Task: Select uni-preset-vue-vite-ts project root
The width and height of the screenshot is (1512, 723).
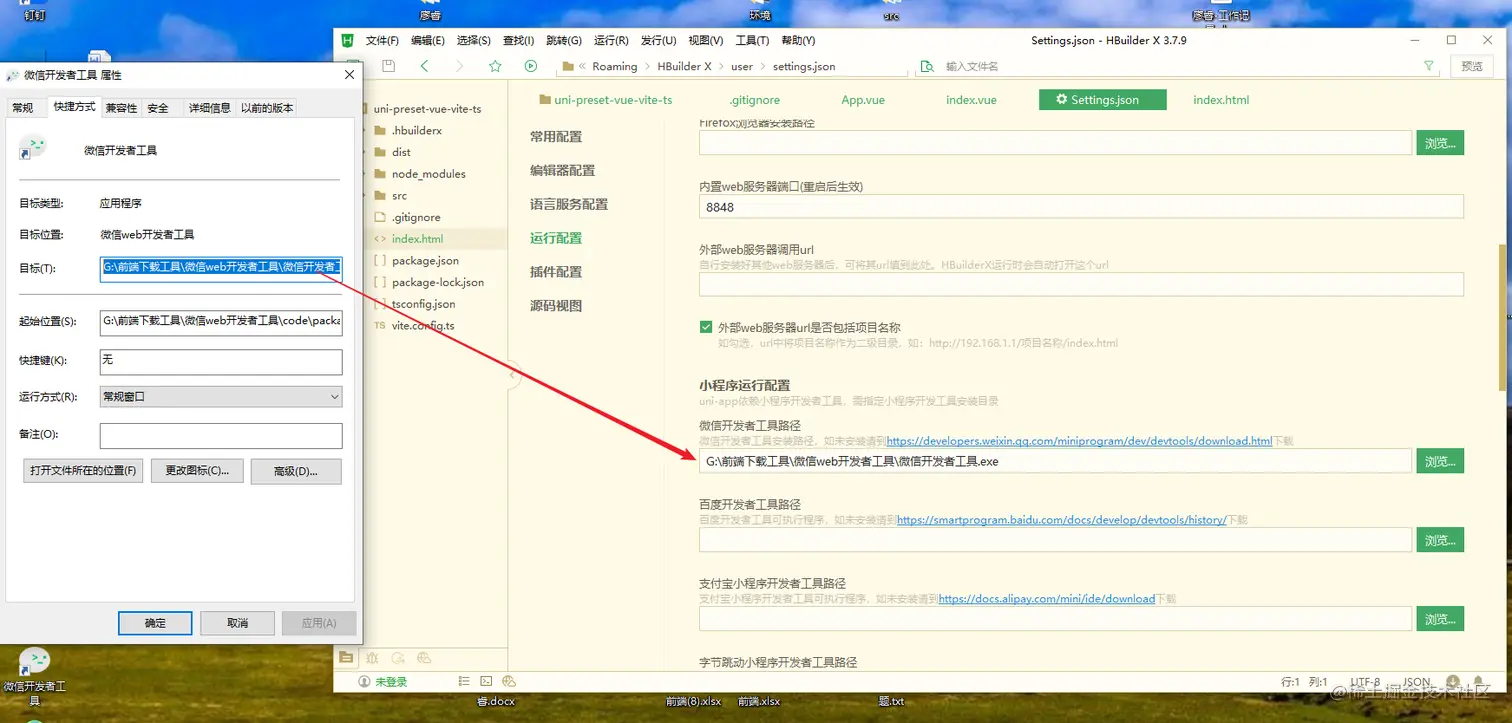Action: pyautogui.click(x=427, y=109)
